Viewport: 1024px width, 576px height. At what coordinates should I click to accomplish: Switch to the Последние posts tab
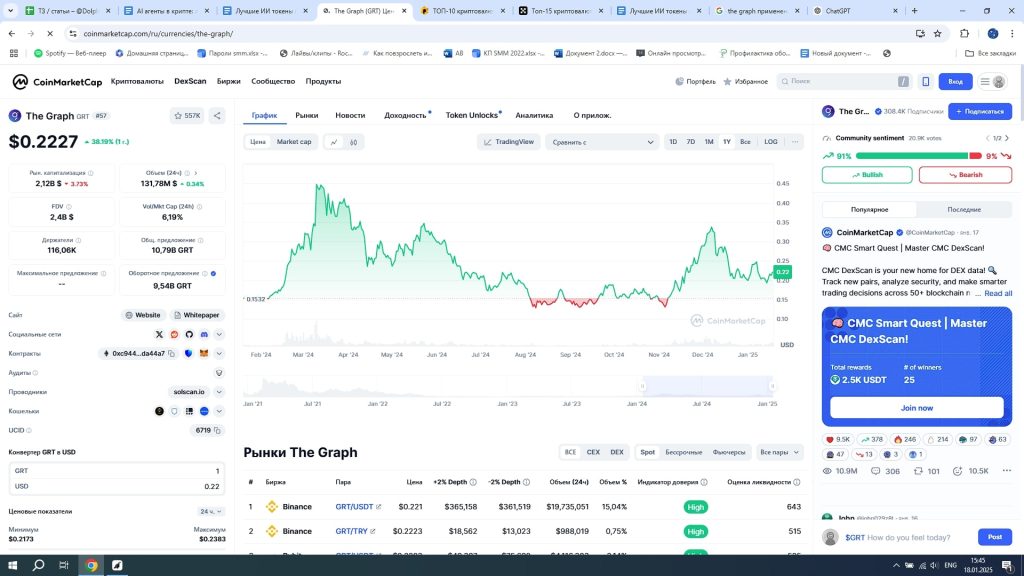[964, 210]
